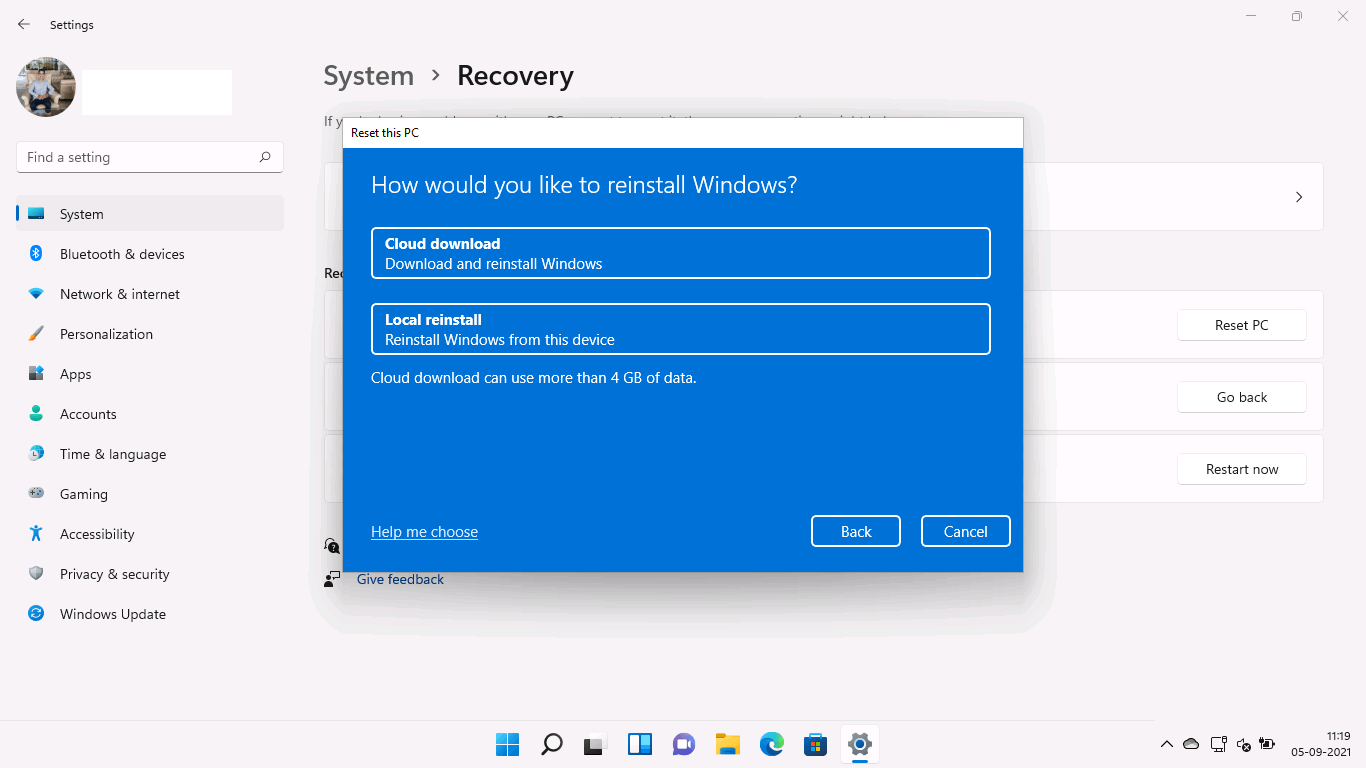Open taskbar Search
The width and height of the screenshot is (1366, 768).
(x=551, y=744)
